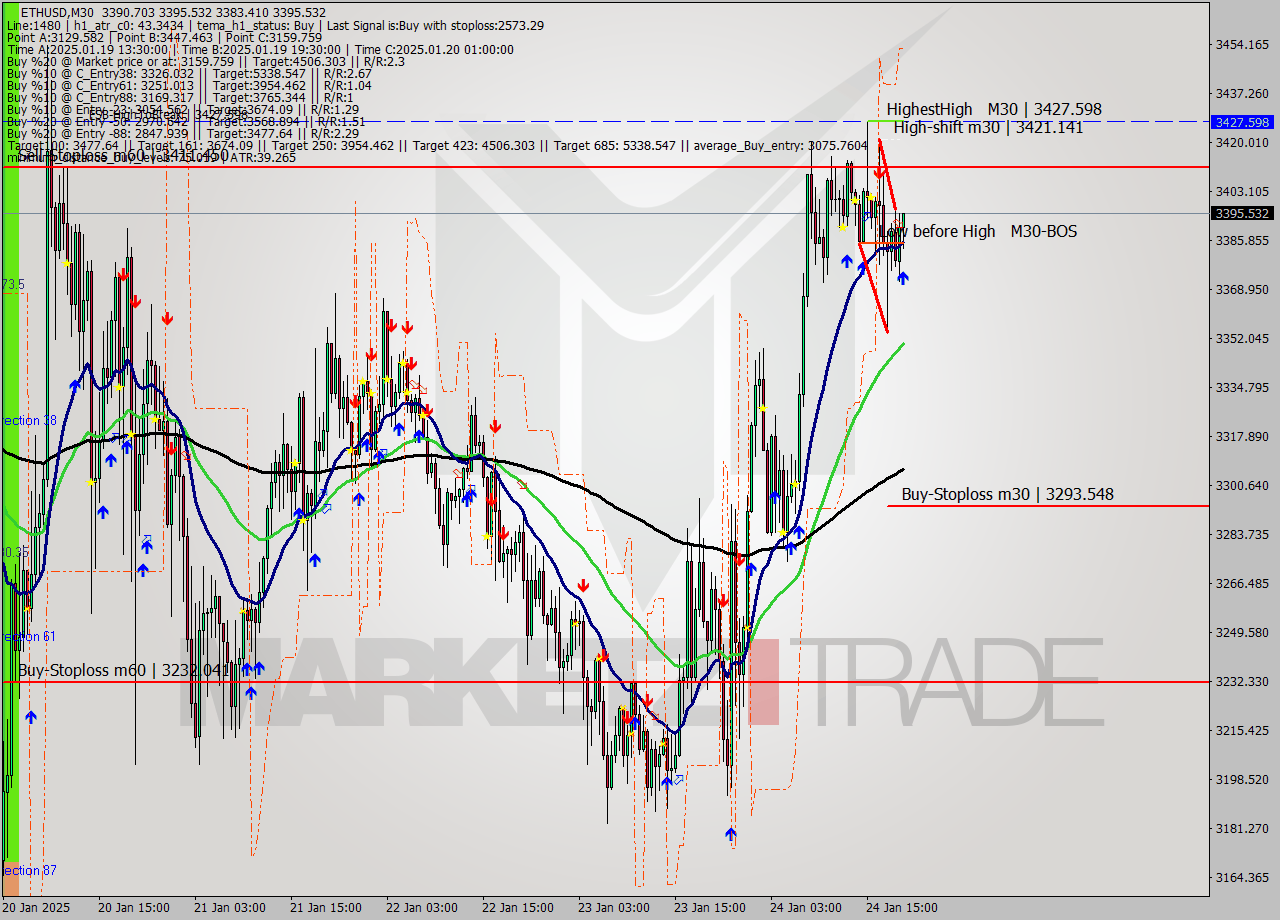Click the 'High-shift m30 | 3421.141' label

(988, 127)
